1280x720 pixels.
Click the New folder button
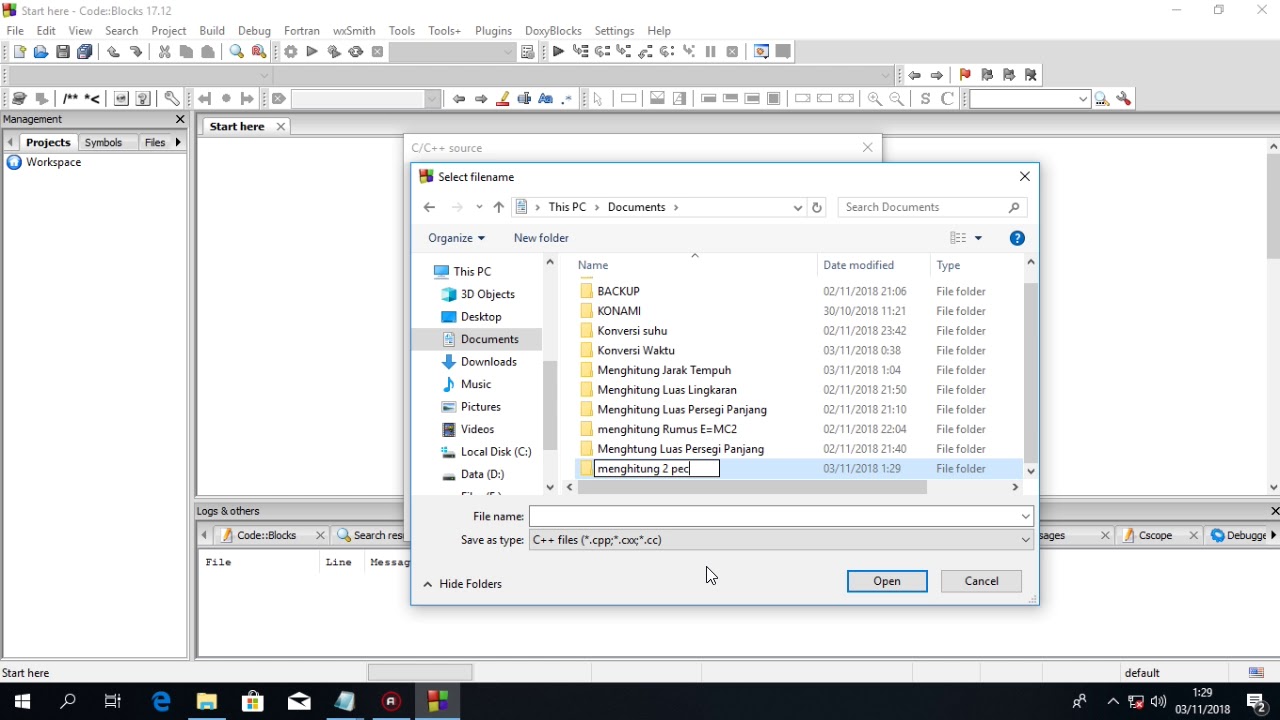[x=541, y=238]
